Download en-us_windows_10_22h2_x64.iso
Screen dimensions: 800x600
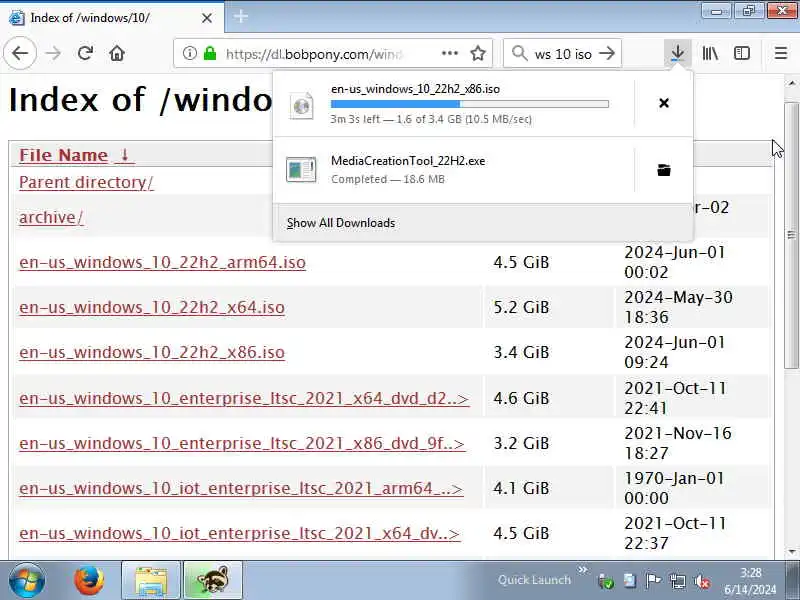pos(152,307)
